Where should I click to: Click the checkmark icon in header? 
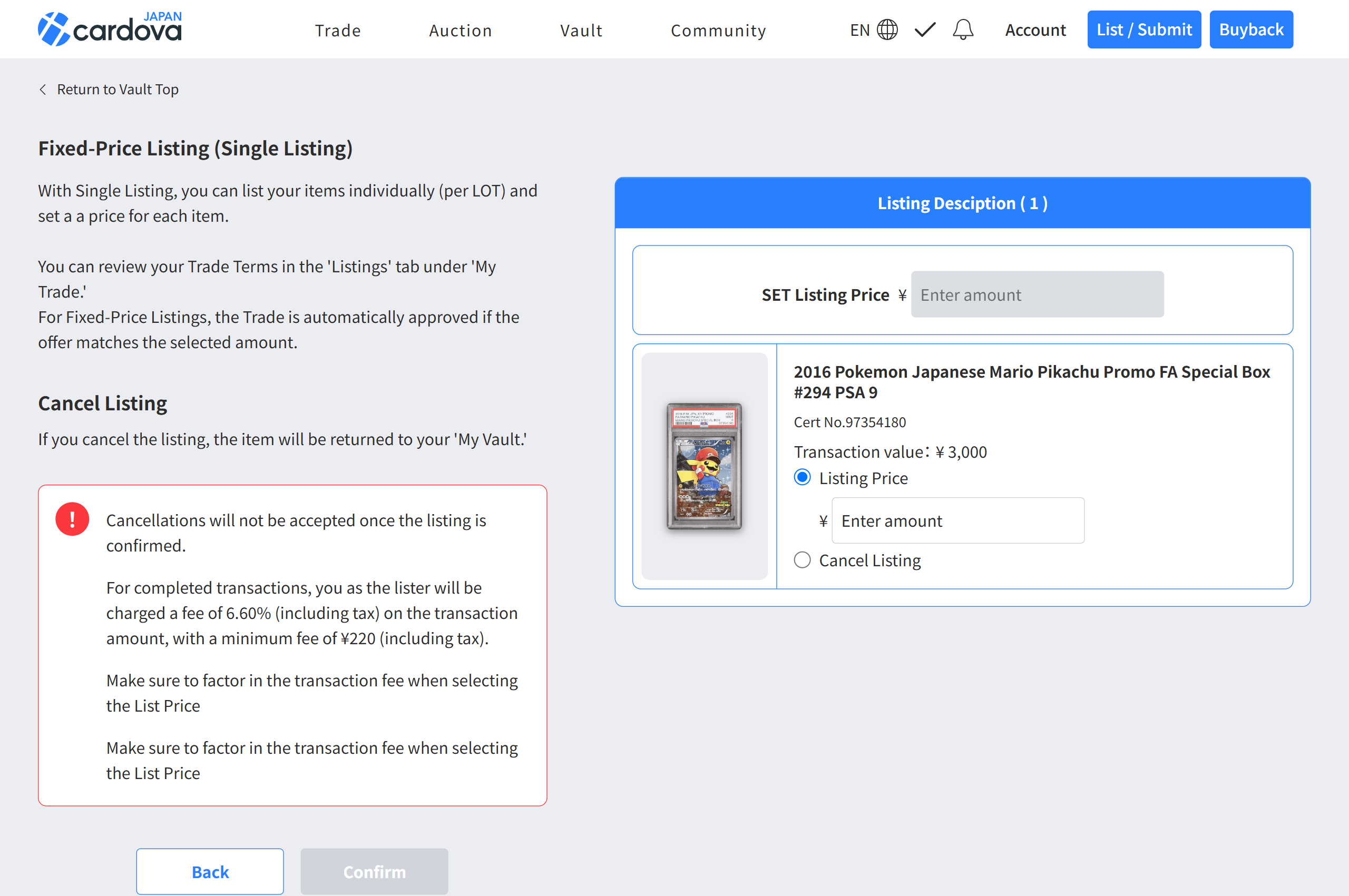pos(924,29)
